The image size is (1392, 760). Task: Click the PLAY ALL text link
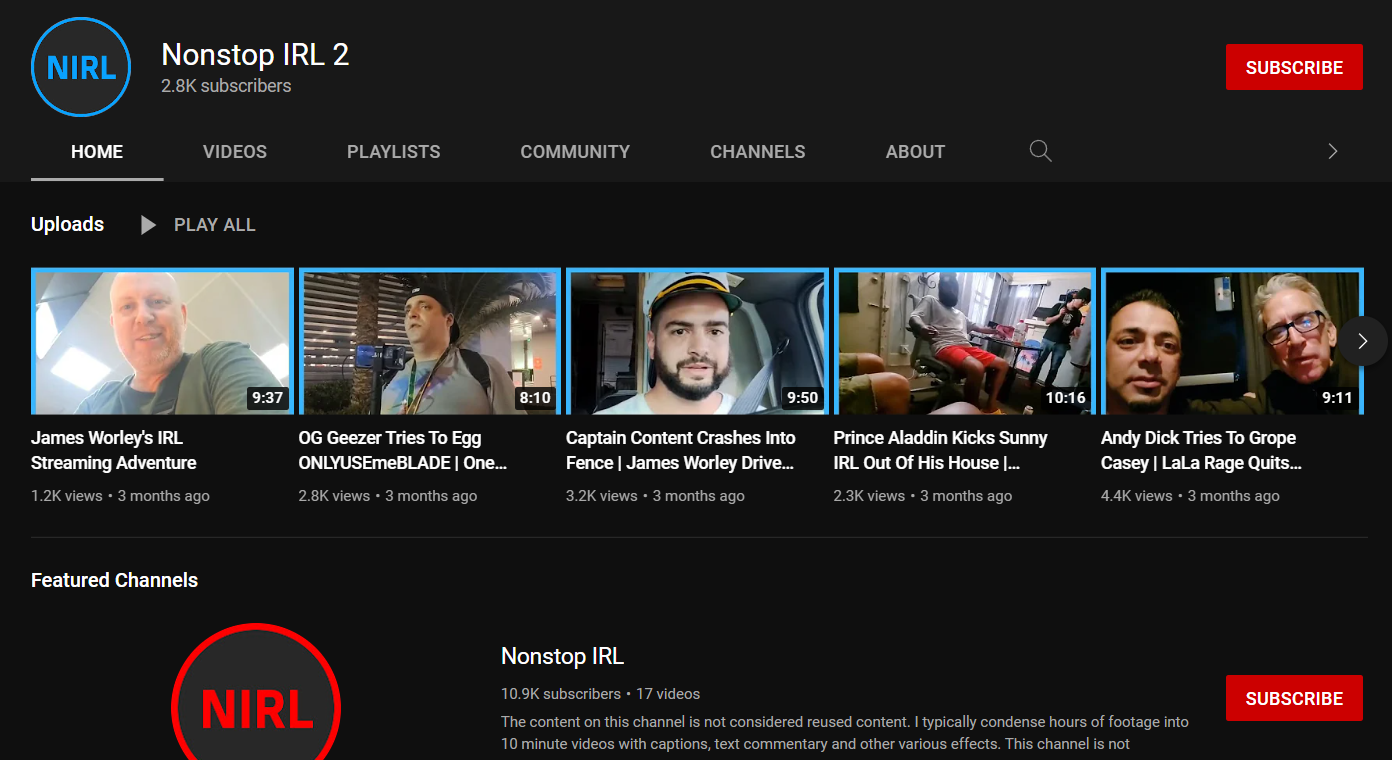click(215, 225)
